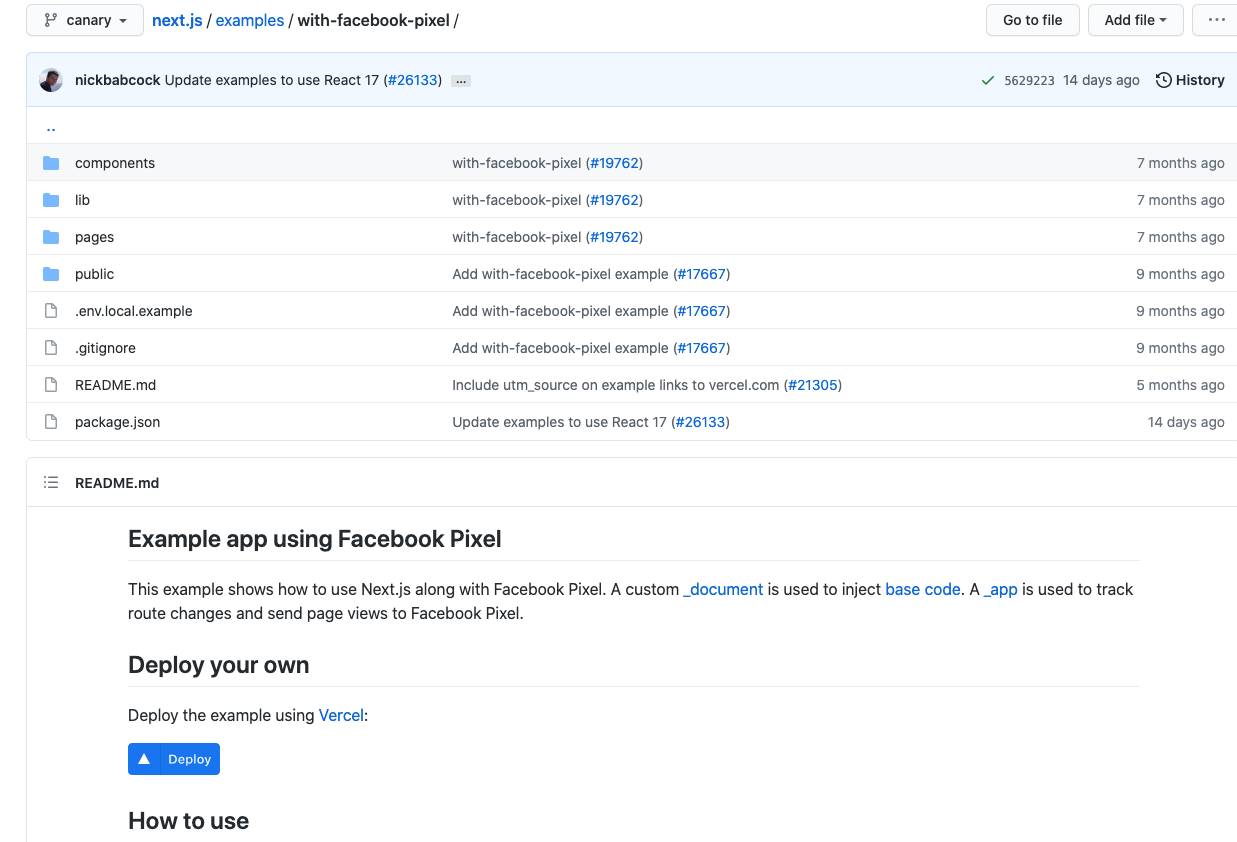Click components row commit message text
Viewport: 1237px width, 842px height.
click(517, 163)
